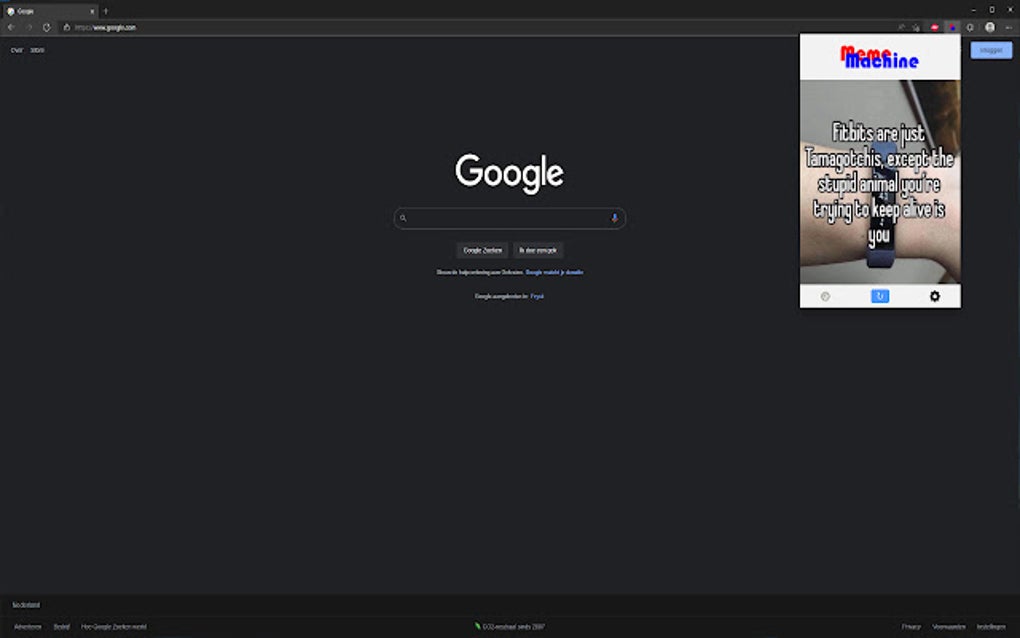
Task: Open the Meme Machine settings gear
Action: pyautogui.click(x=935, y=296)
